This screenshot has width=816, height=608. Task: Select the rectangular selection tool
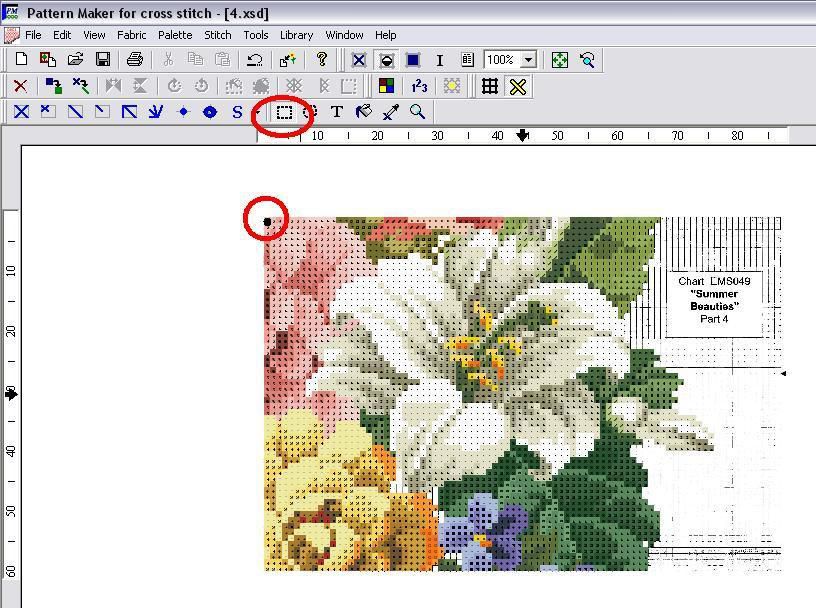tap(284, 112)
